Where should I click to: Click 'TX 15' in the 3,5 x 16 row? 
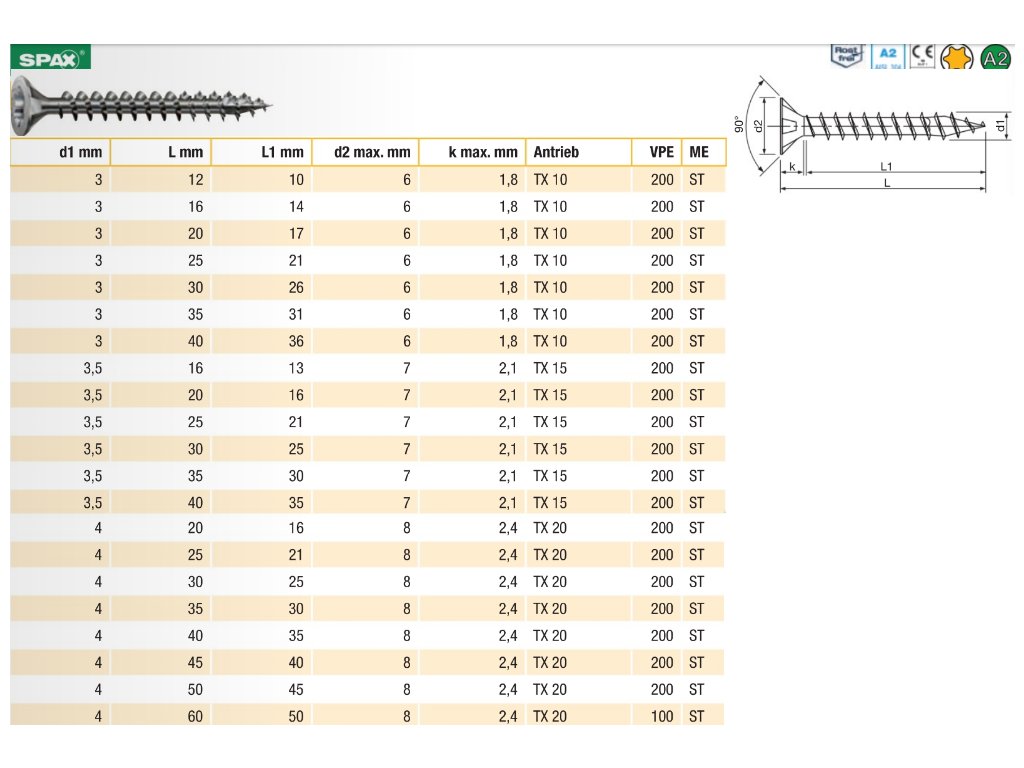point(550,368)
